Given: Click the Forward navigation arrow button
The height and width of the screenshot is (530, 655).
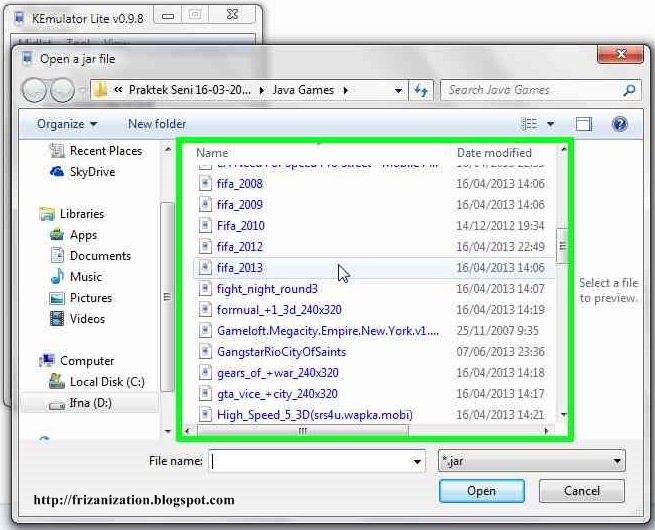Looking at the screenshot, I should [62, 90].
